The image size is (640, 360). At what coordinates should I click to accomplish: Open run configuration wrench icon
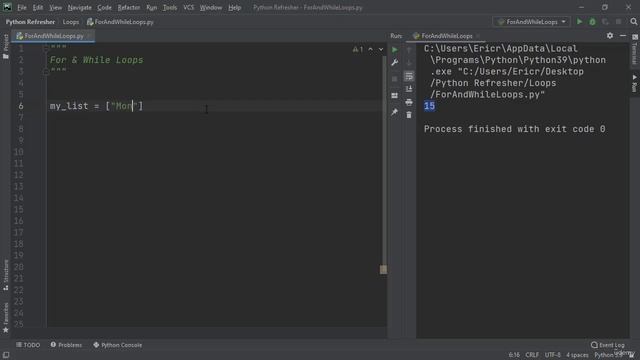pos(395,63)
